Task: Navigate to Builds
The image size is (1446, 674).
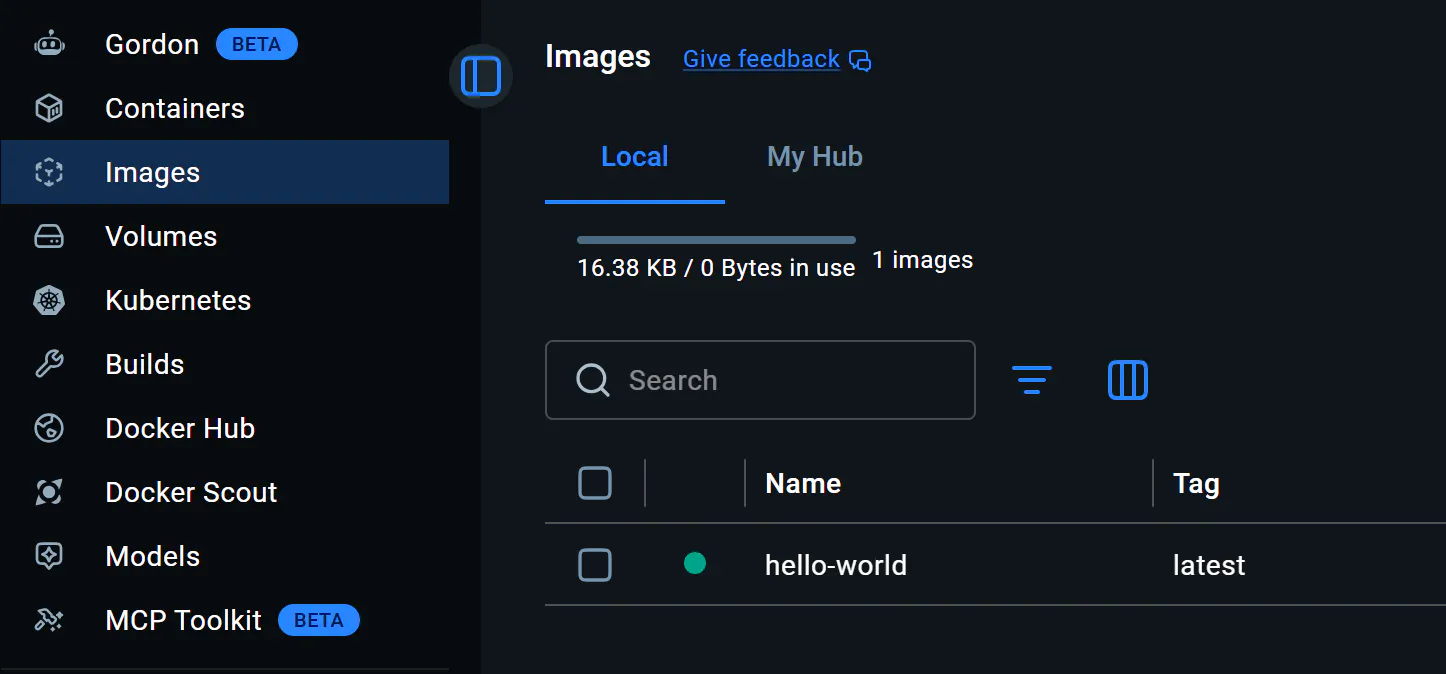Action: point(225,364)
